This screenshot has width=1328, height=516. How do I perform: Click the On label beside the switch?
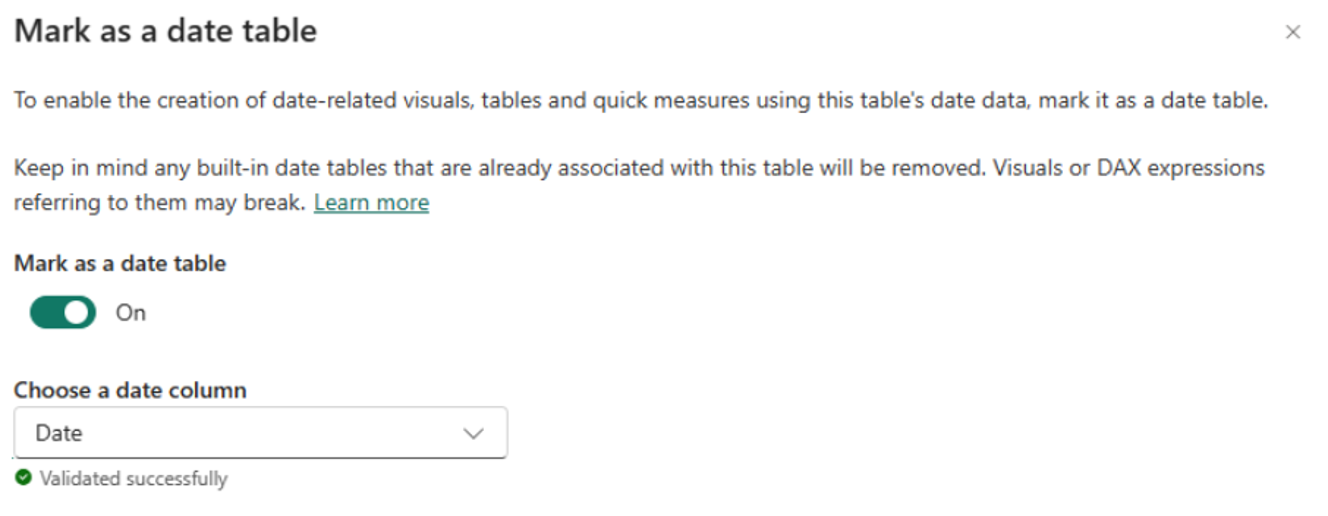pos(131,313)
